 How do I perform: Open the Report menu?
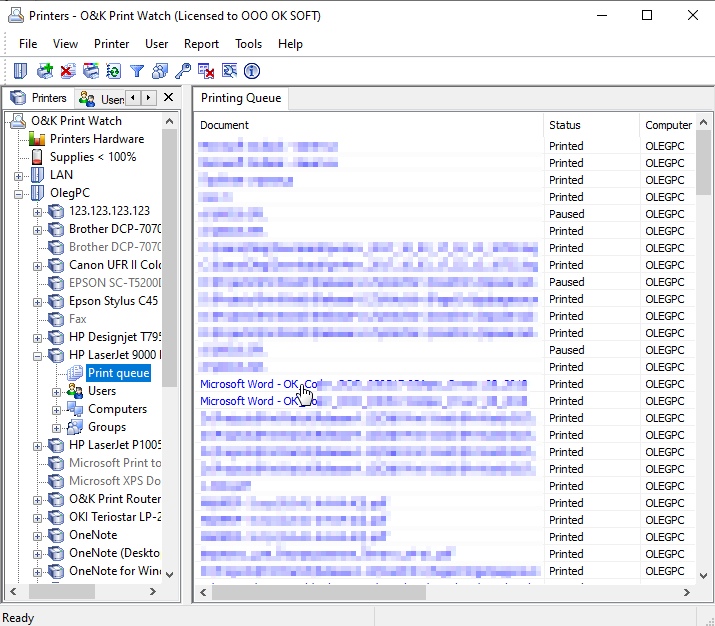[x=201, y=44]
